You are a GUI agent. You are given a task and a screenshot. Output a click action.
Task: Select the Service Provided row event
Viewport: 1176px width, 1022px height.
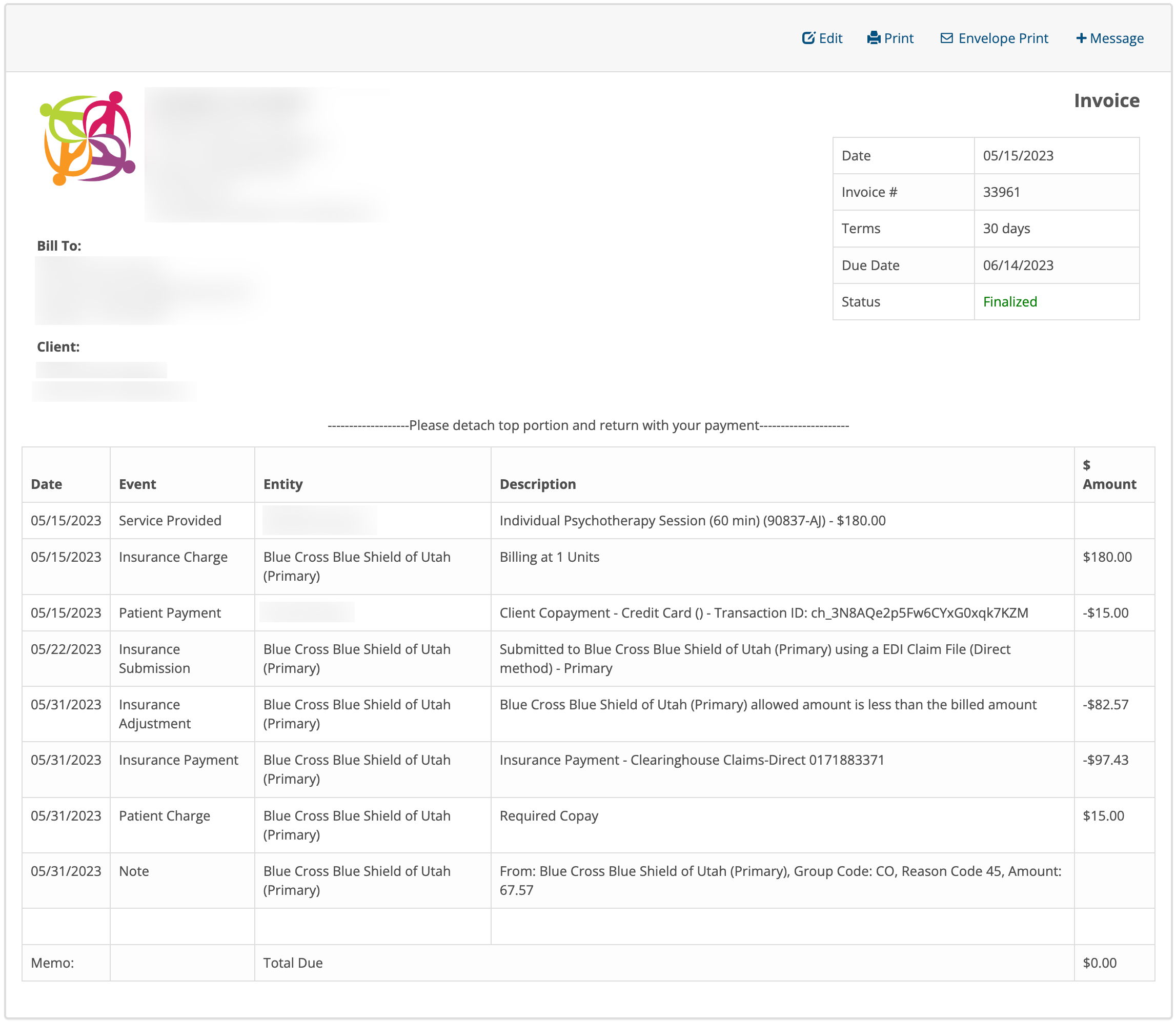coord(170,521)
